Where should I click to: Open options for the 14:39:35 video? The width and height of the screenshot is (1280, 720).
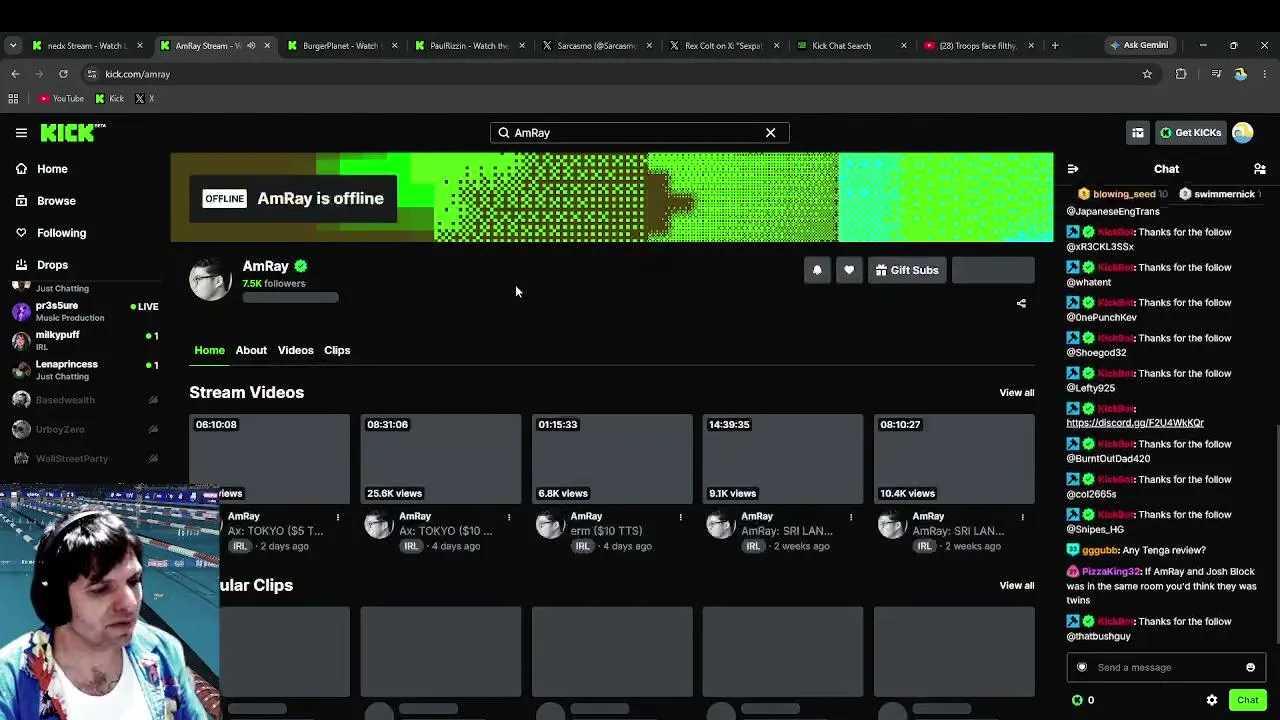coord(851,517)
